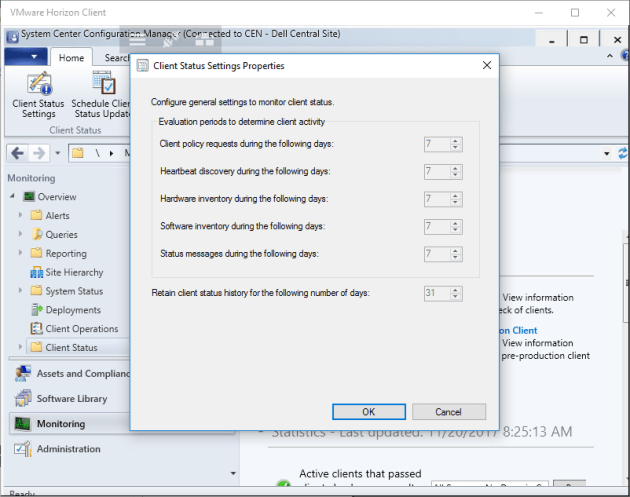Click the Heartbeat discovery days spinner
The height and width of the screenshot is (497, 630).
456,172
